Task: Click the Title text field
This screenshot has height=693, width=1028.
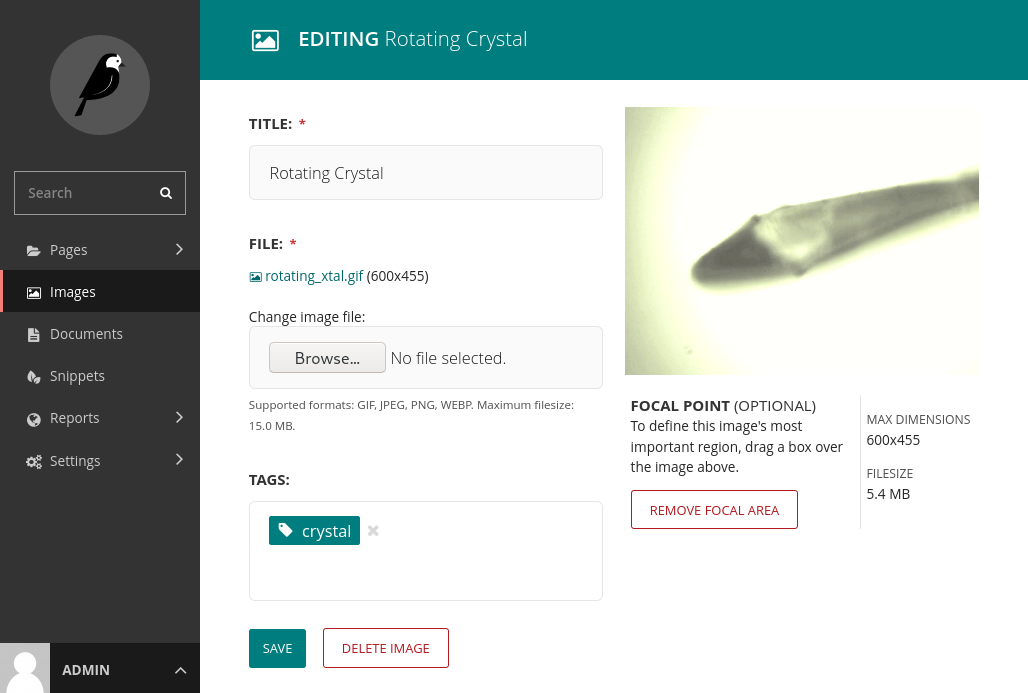Action: (x=425, y=173)
